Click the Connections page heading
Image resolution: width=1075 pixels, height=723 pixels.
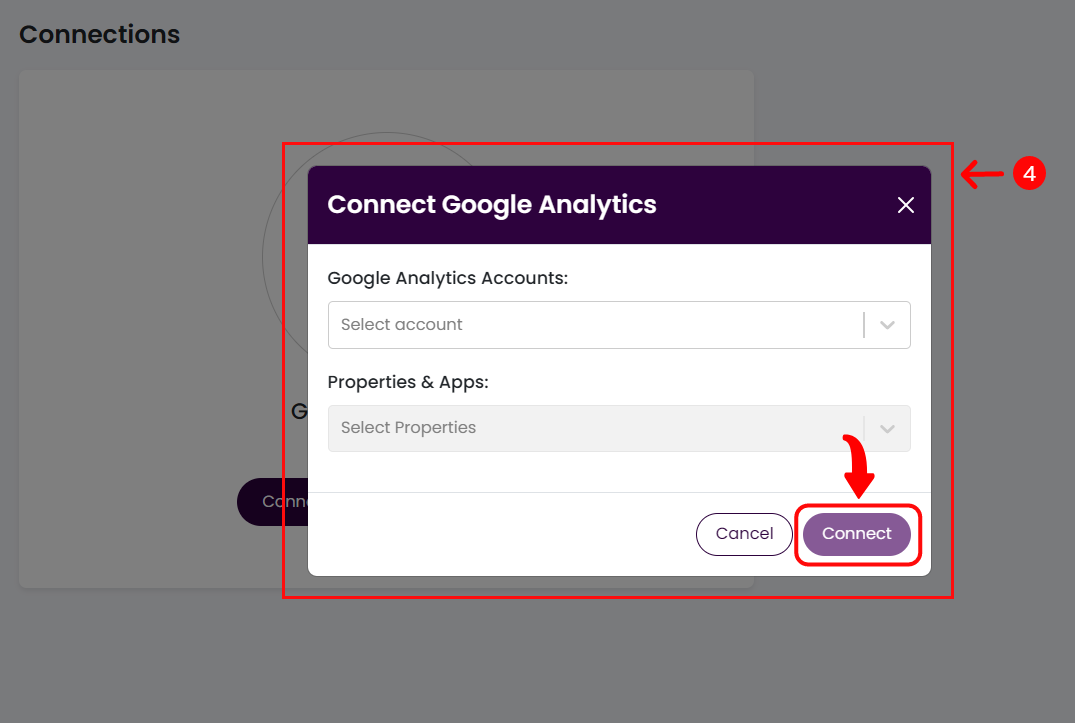click(99, 34)
